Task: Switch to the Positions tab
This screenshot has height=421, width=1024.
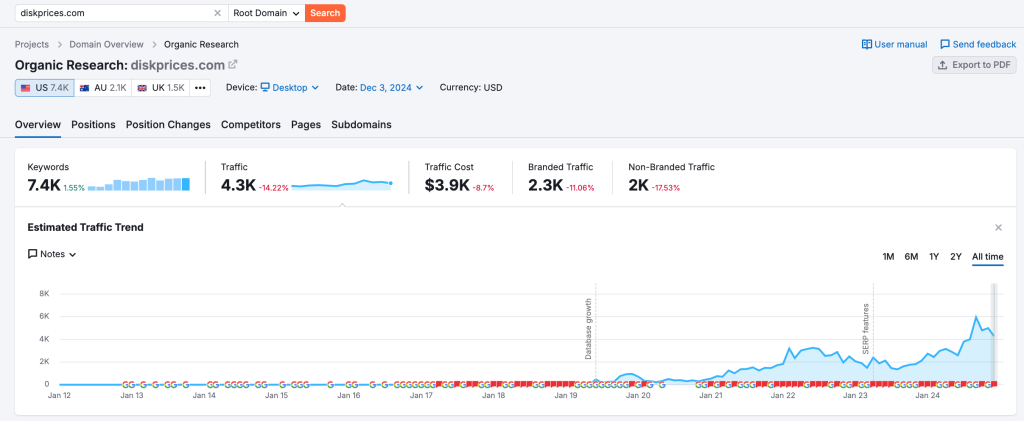Action: pyautogui.click(x=93, y=125)
